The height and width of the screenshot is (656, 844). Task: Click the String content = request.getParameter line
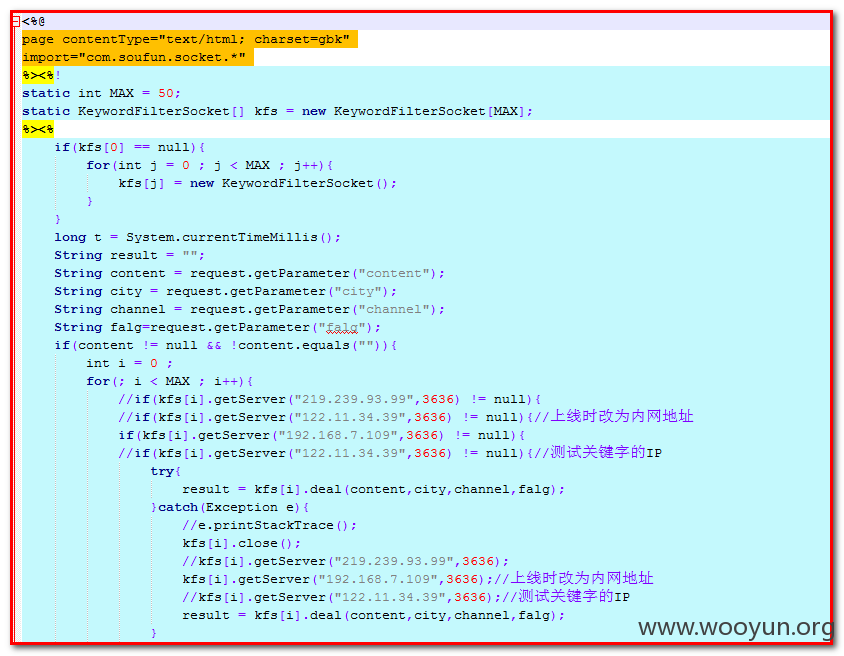[250, 273]
